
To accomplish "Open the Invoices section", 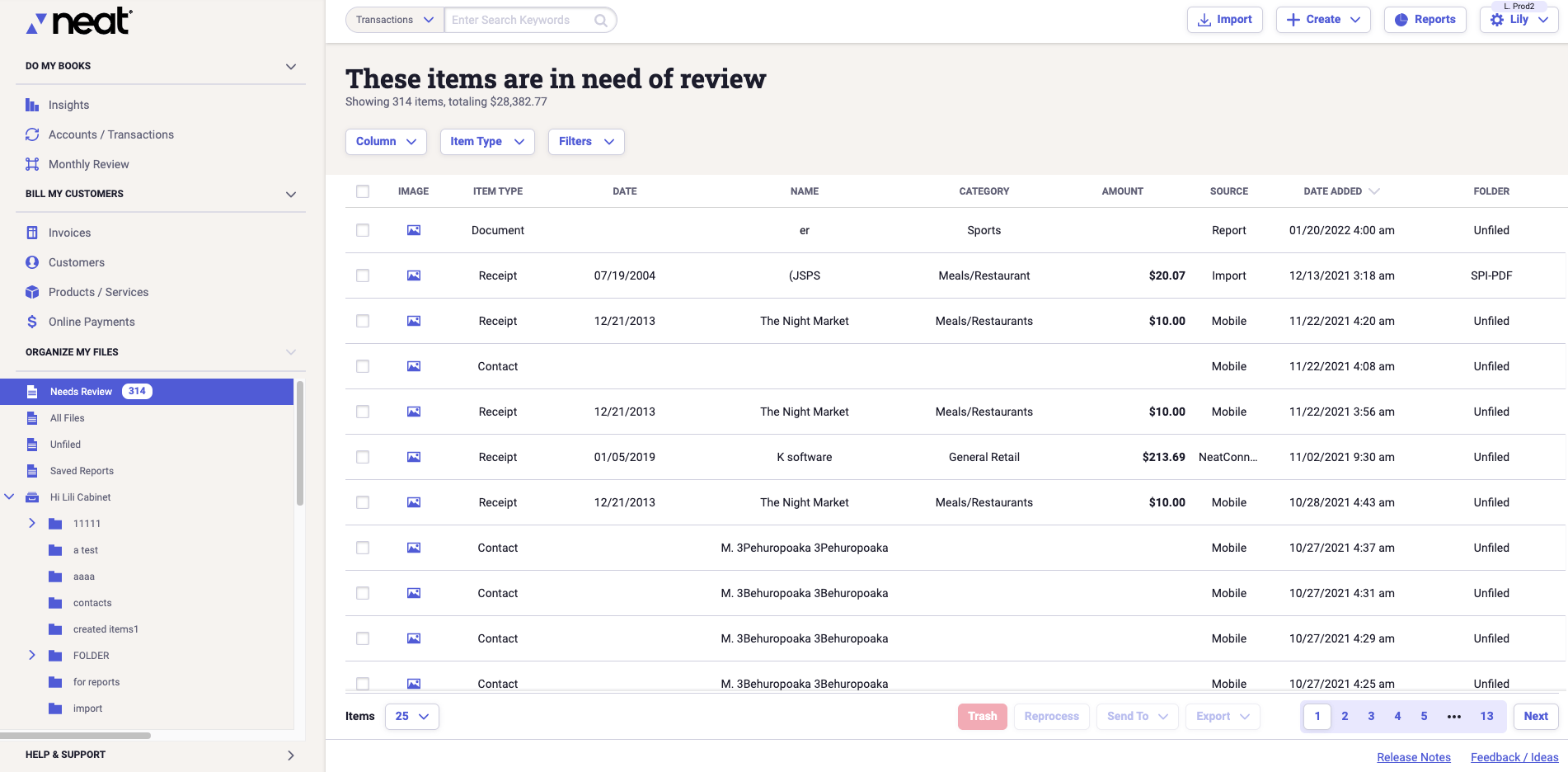I will point(69,233).
